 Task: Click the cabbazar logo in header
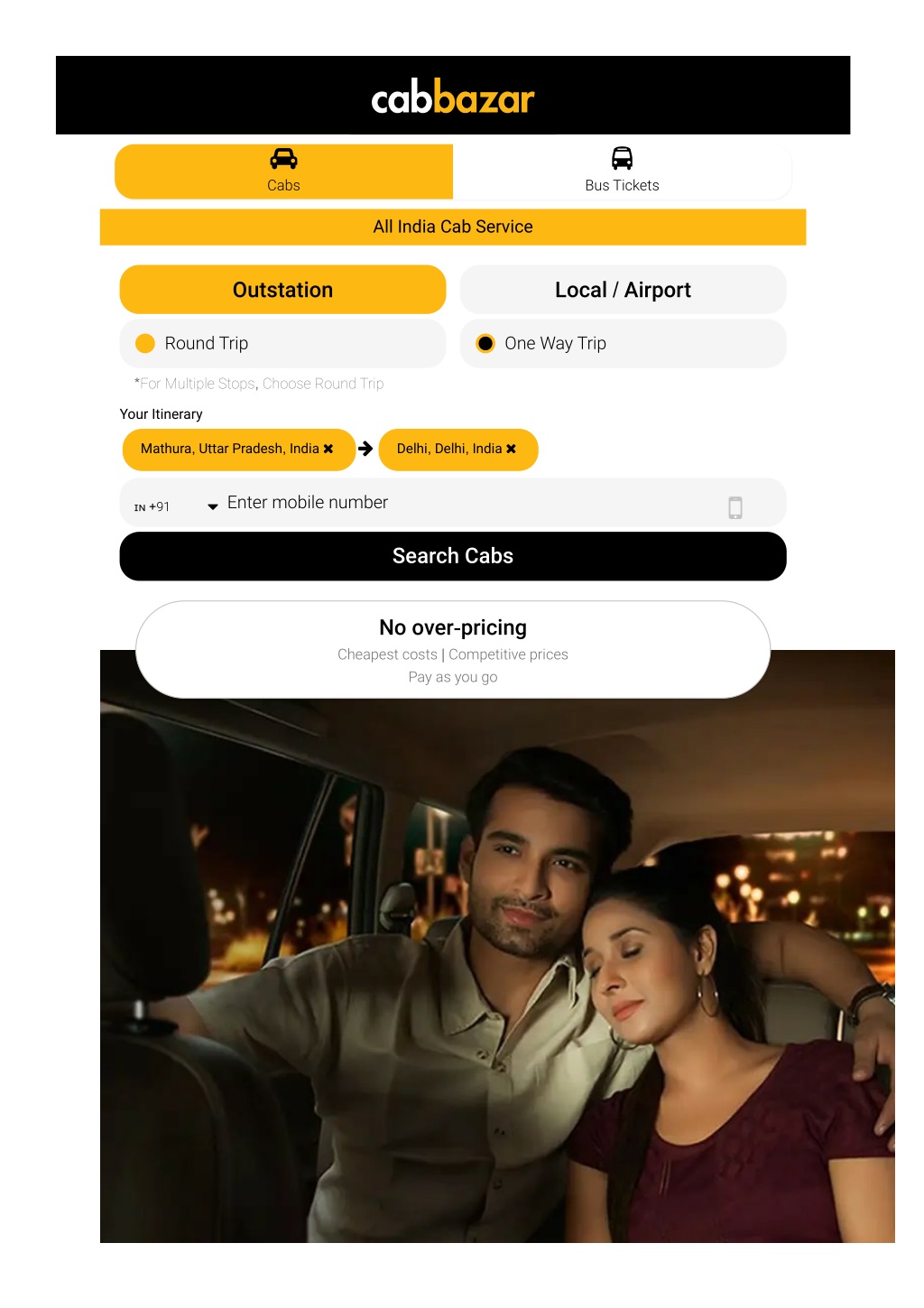(x=453, y=97)
